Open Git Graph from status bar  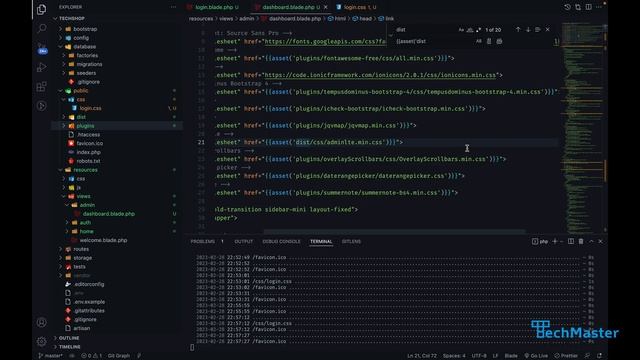point(119,356)
